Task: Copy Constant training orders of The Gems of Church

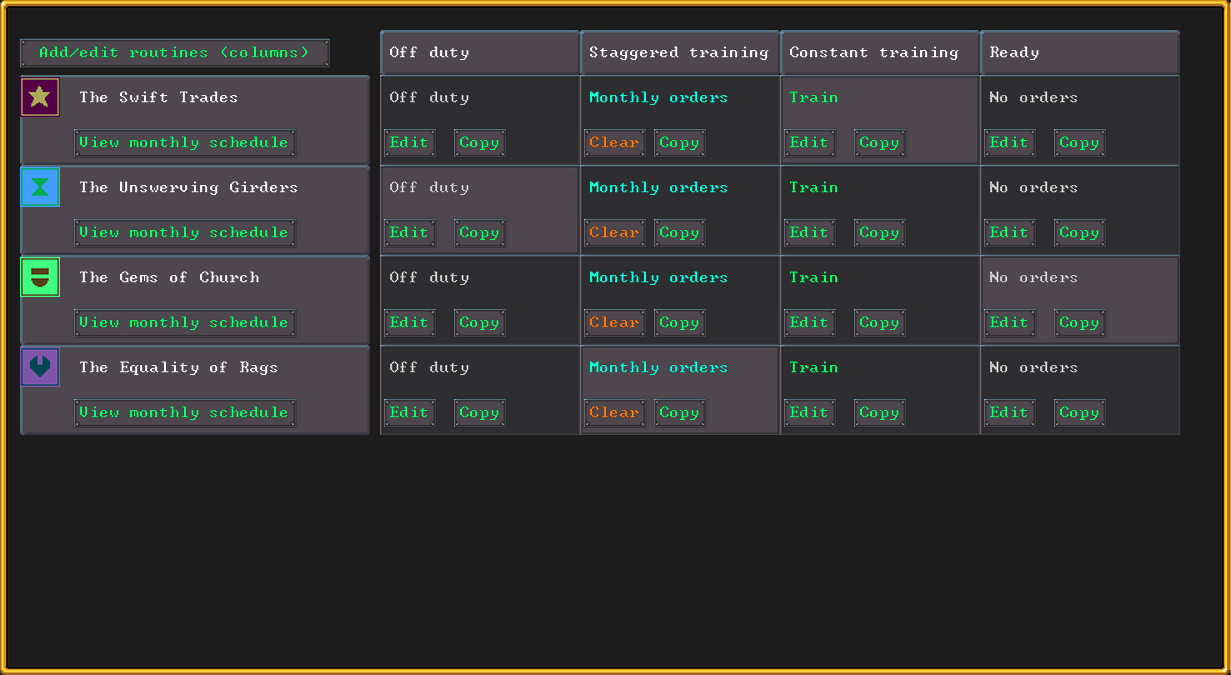Action: click(x=880, y=323)
